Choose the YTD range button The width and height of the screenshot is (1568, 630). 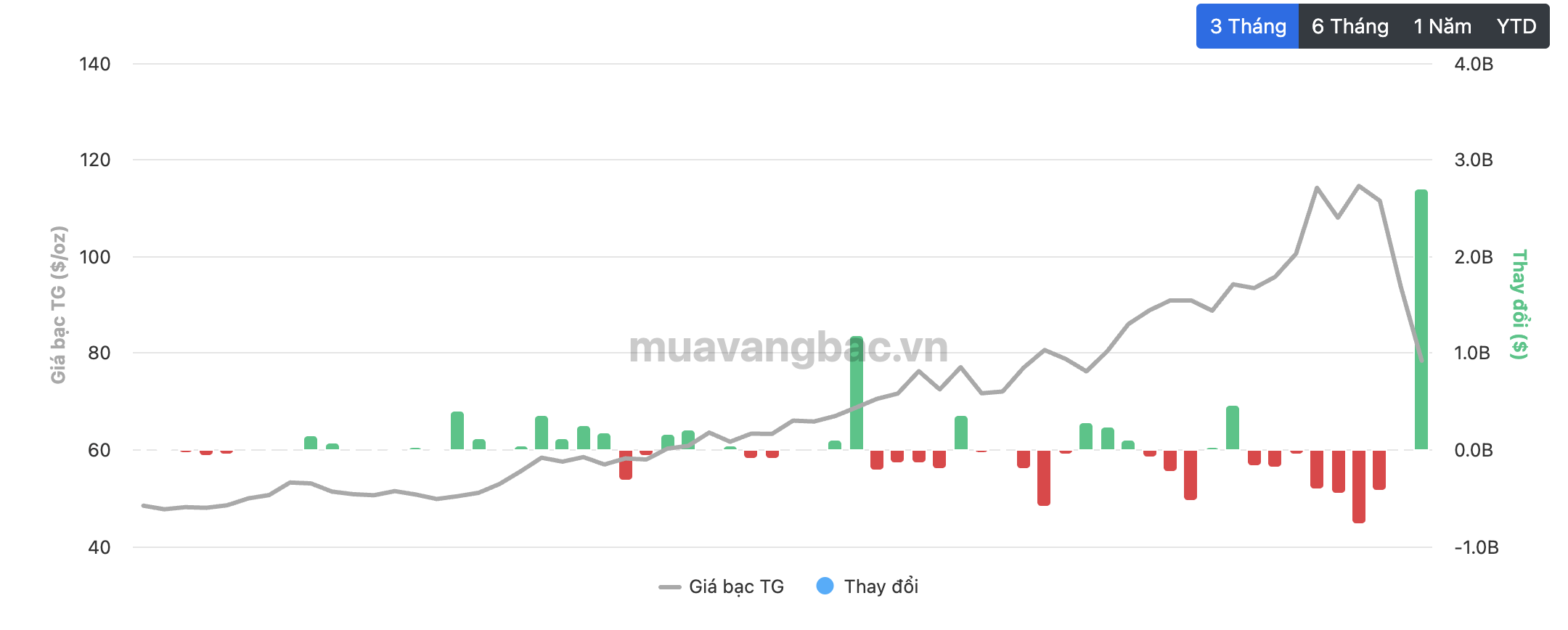tap(1516, 27)
